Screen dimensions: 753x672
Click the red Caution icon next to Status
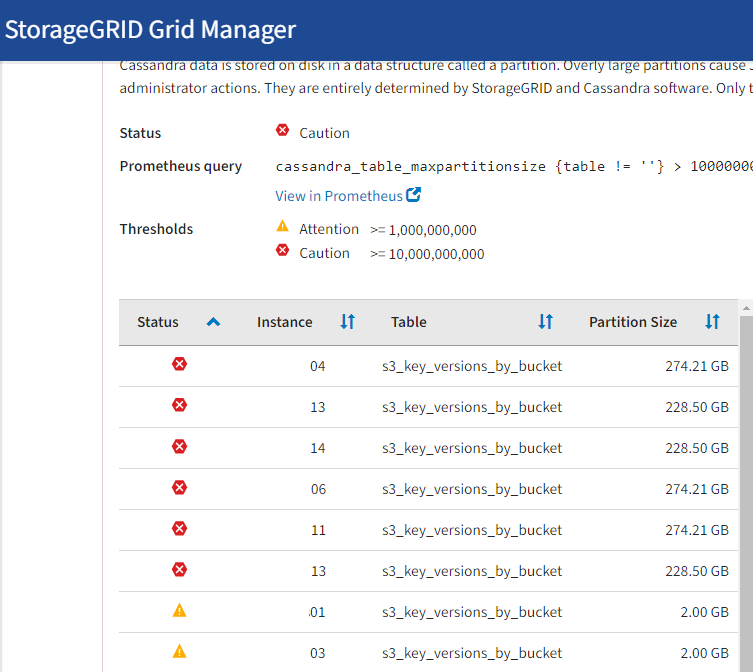point(282,131)
